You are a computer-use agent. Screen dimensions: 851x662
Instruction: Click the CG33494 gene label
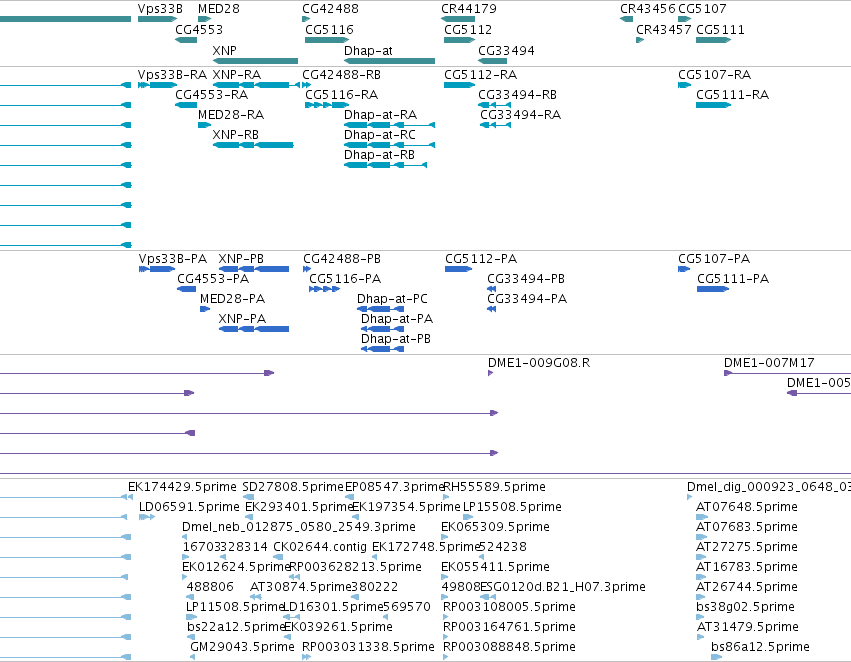pyautogui.click(x=506, y=50)
